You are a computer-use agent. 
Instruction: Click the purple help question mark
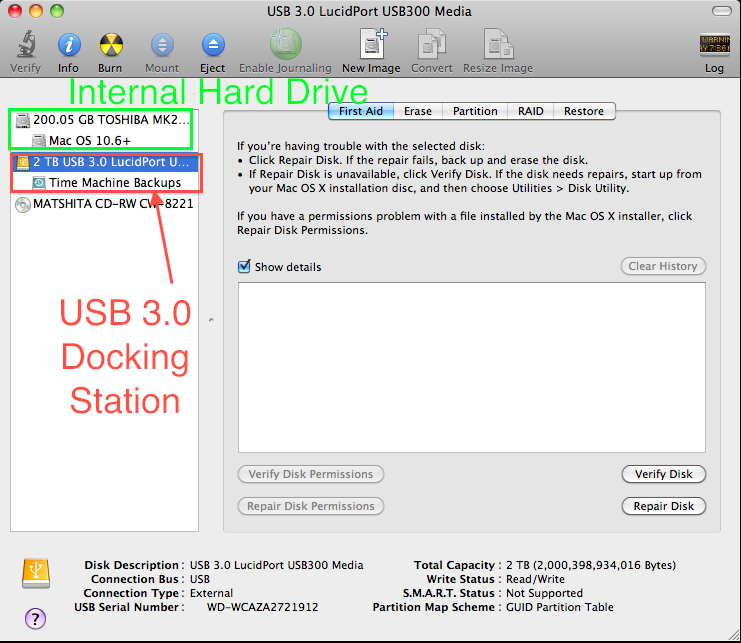pyautogui.click(x=35, y=618)
